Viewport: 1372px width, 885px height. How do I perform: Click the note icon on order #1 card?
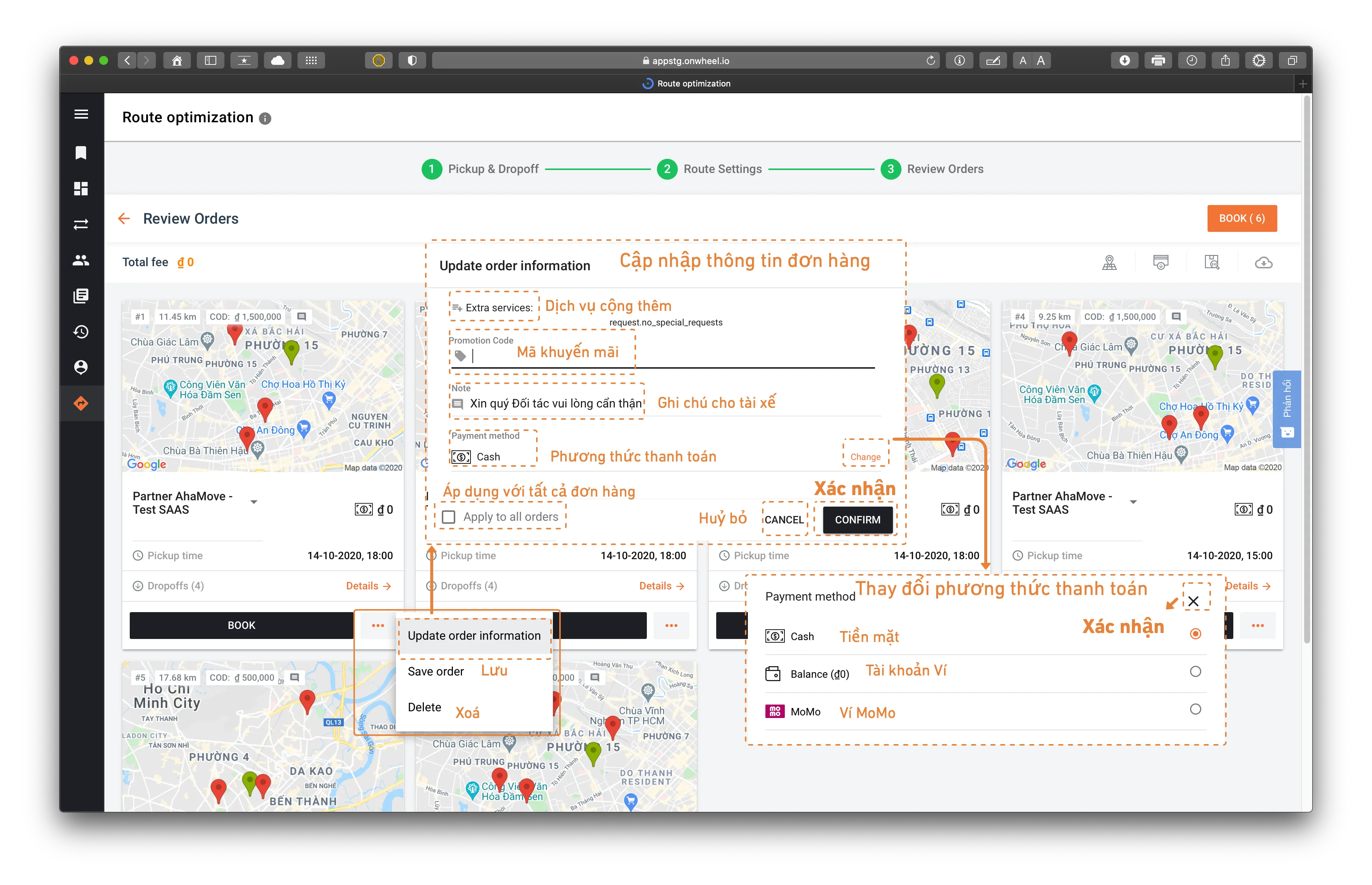pos(301,316)
